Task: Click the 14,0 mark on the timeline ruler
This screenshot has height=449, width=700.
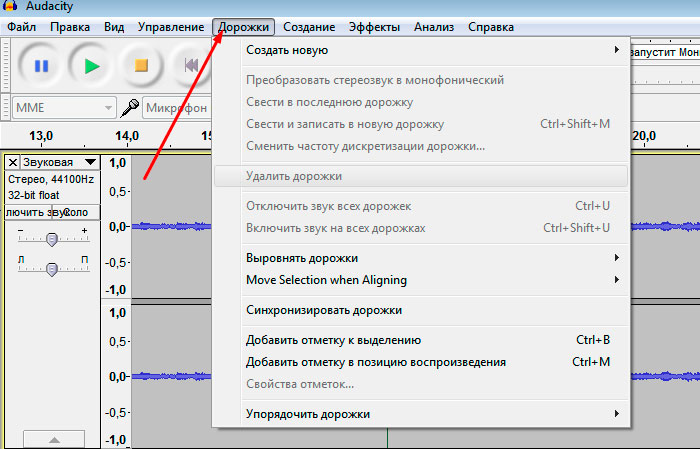Action: tap(127, 136)
